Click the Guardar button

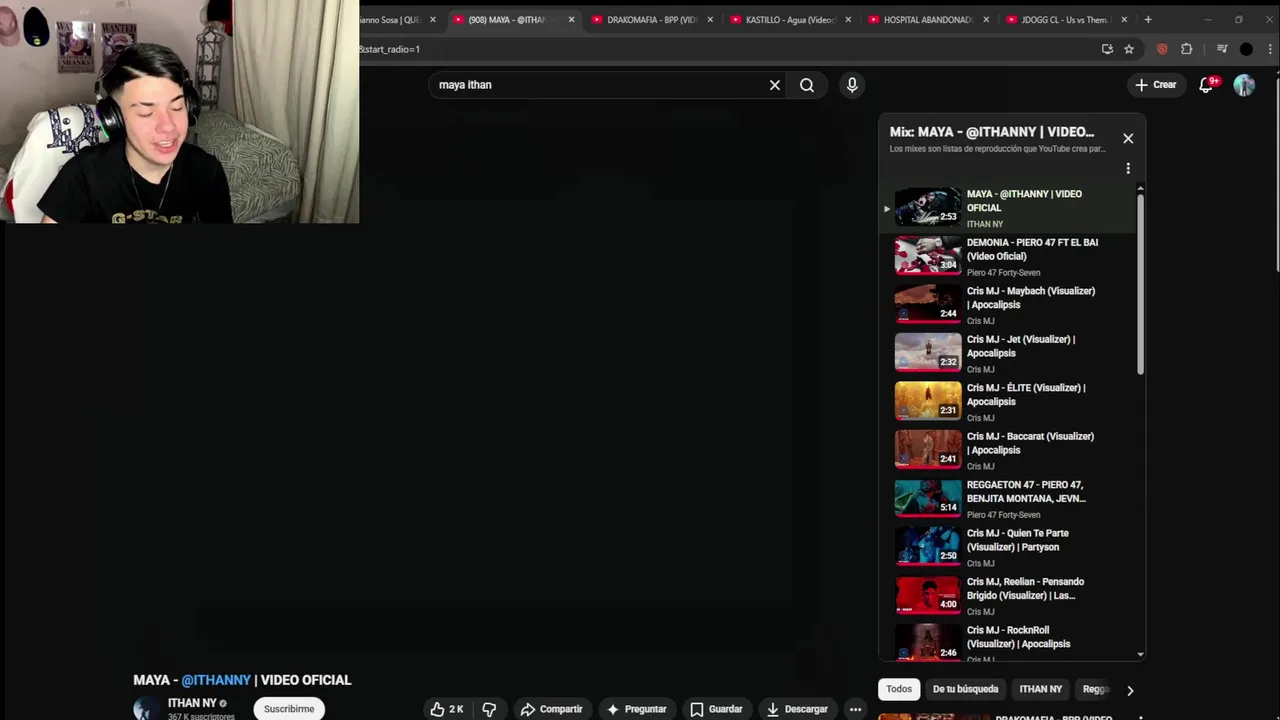[x=716, y=709]
